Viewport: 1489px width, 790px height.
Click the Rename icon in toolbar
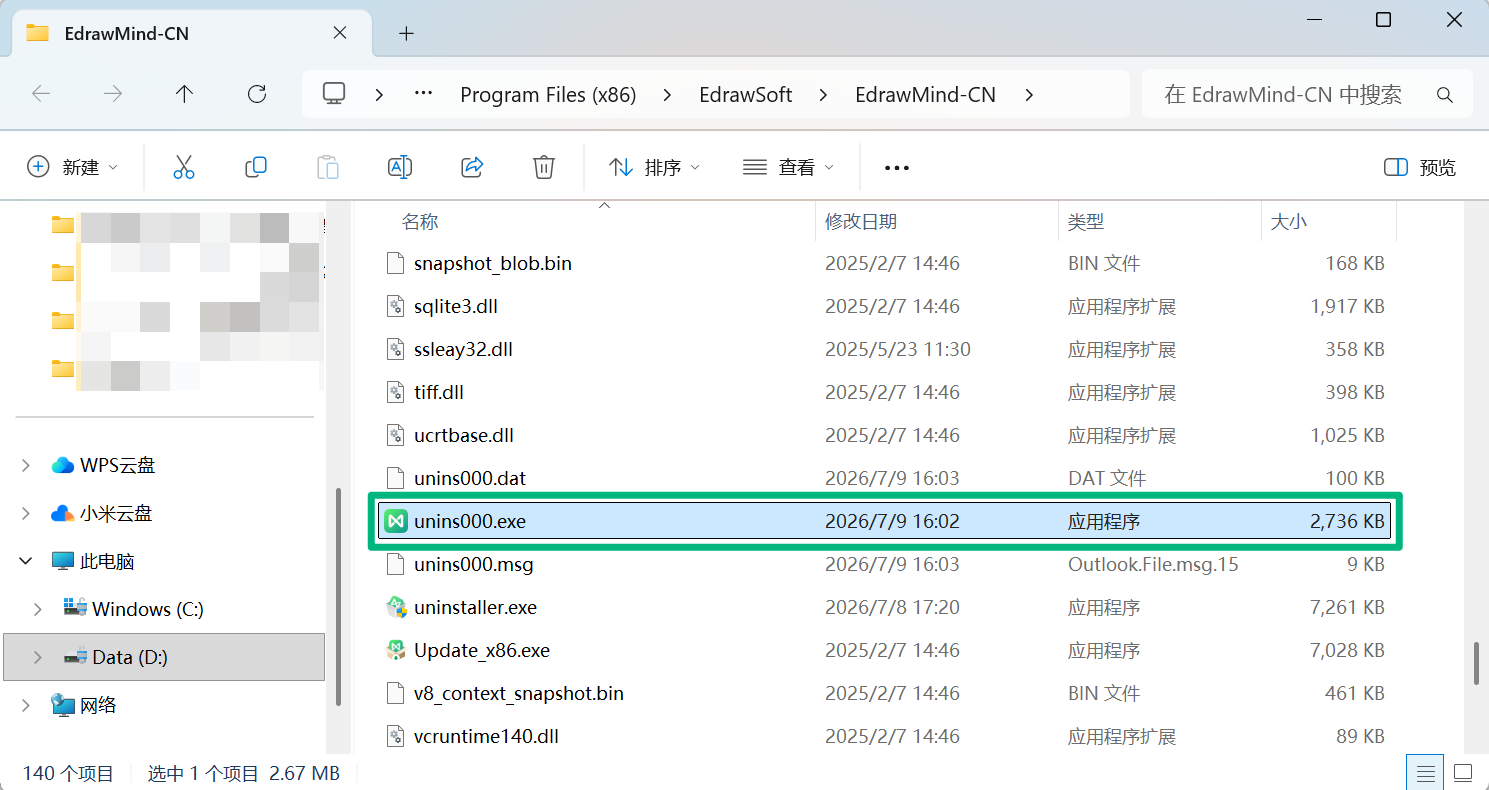(400, 167)
